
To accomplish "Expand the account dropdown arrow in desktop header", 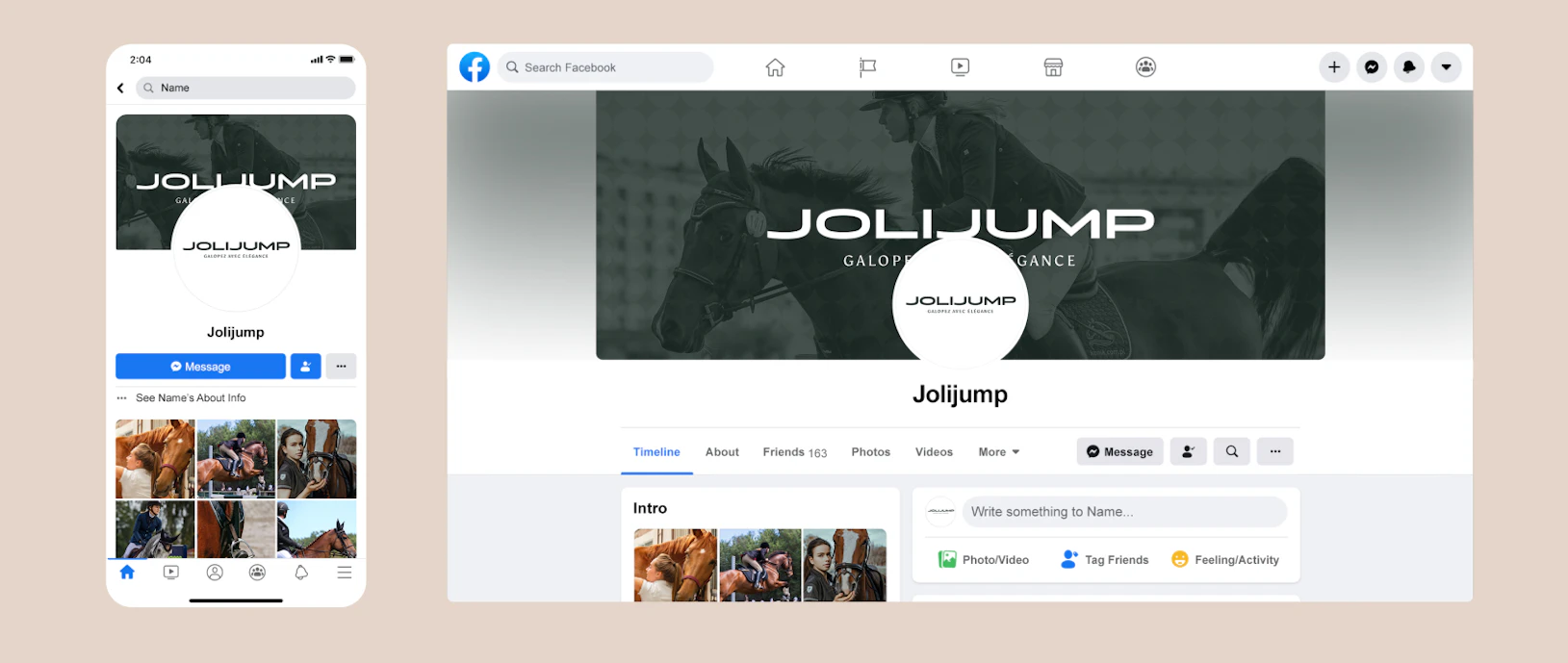I will (x=1446, y=67).
